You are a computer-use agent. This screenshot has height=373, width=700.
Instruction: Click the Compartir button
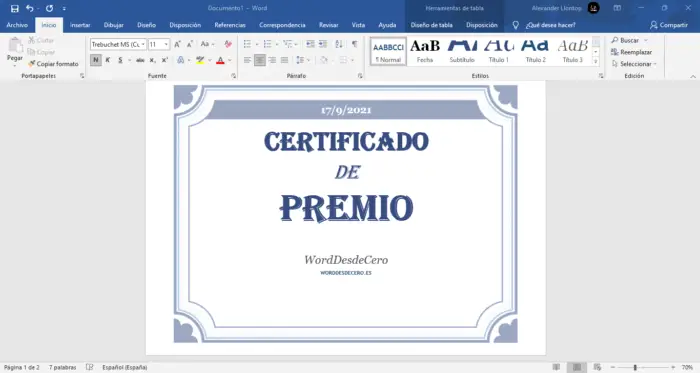click(669, 25)
